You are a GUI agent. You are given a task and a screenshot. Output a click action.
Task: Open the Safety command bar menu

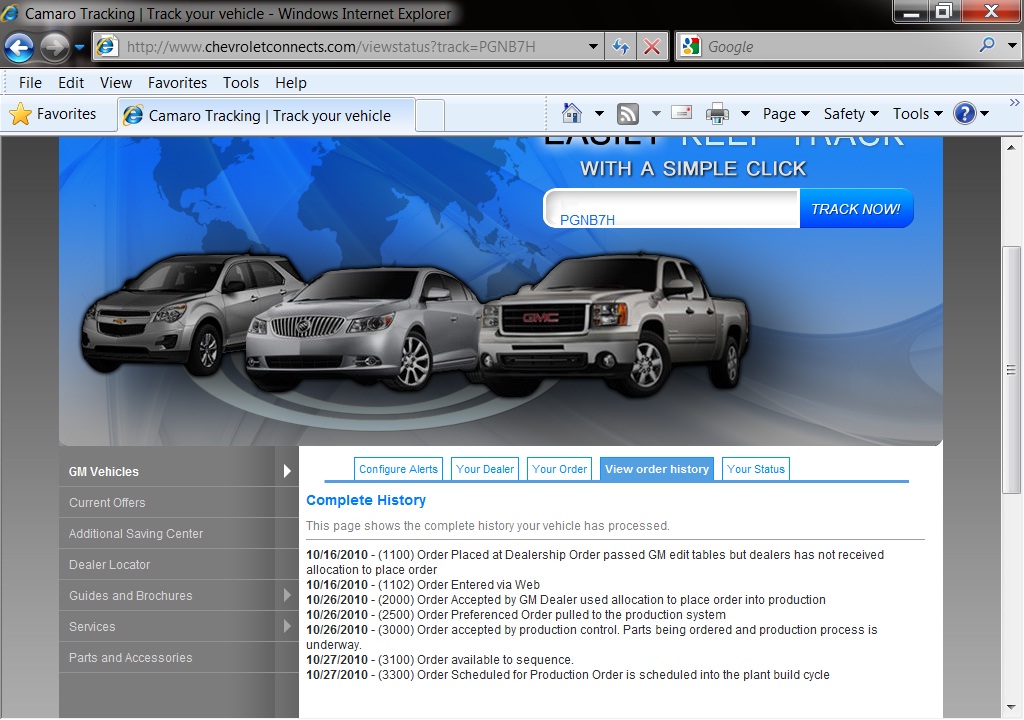851,114
